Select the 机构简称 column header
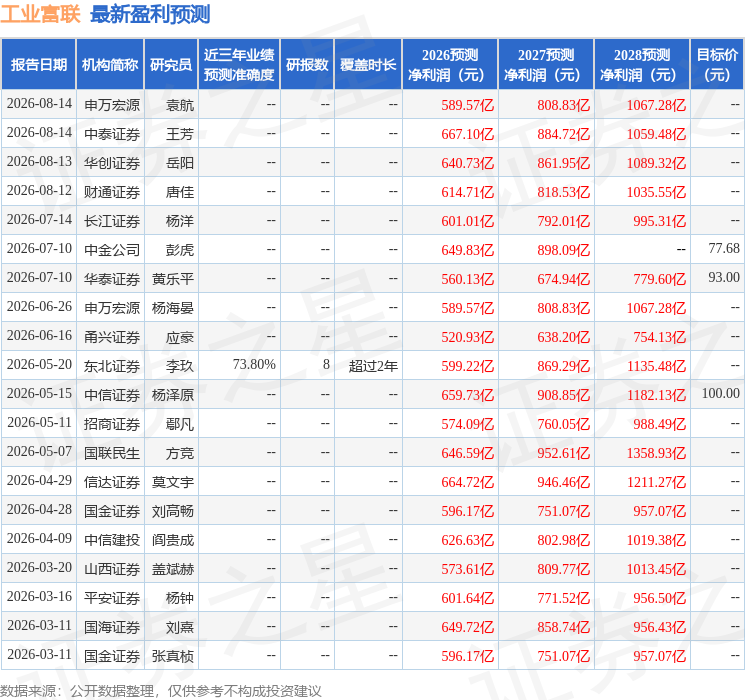The image size is (745, 700). (110, 65)
